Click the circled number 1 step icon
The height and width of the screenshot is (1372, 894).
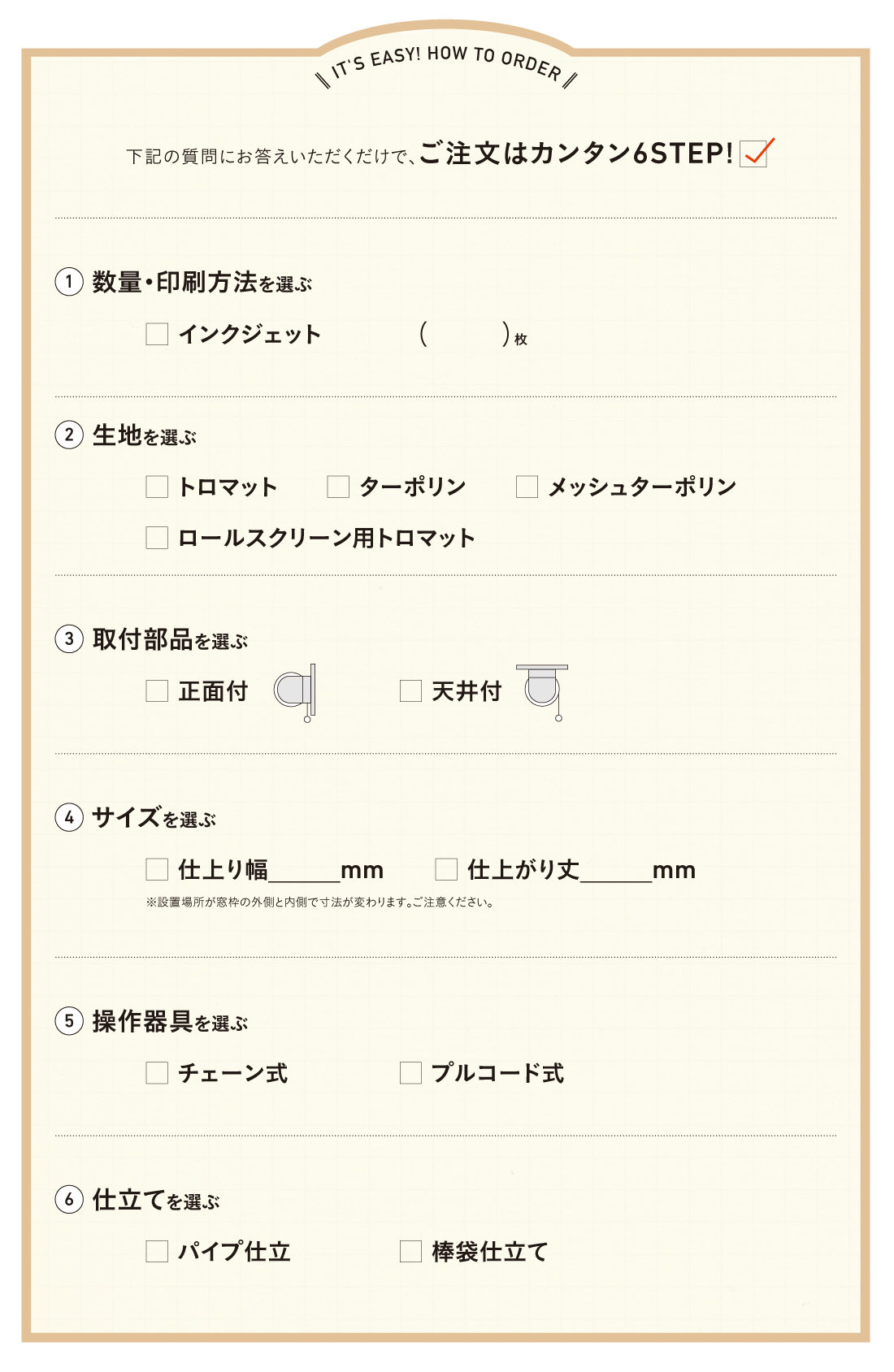[69, 282]
